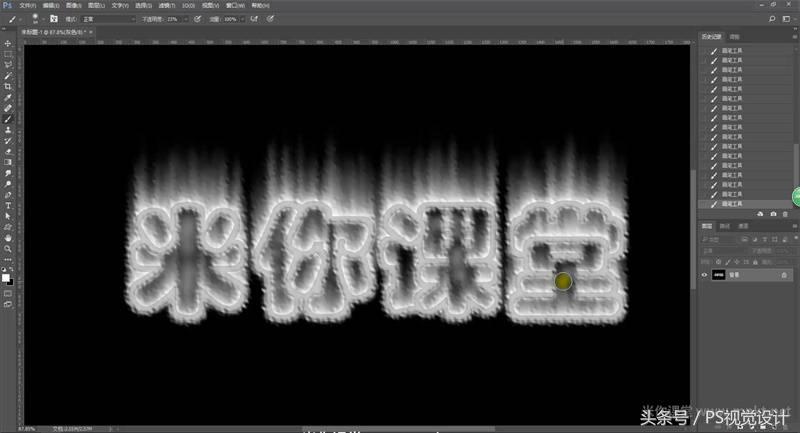Click the Background layer thumbnail
The height and width of the screenshot is (433, 800).
(718, 275)
